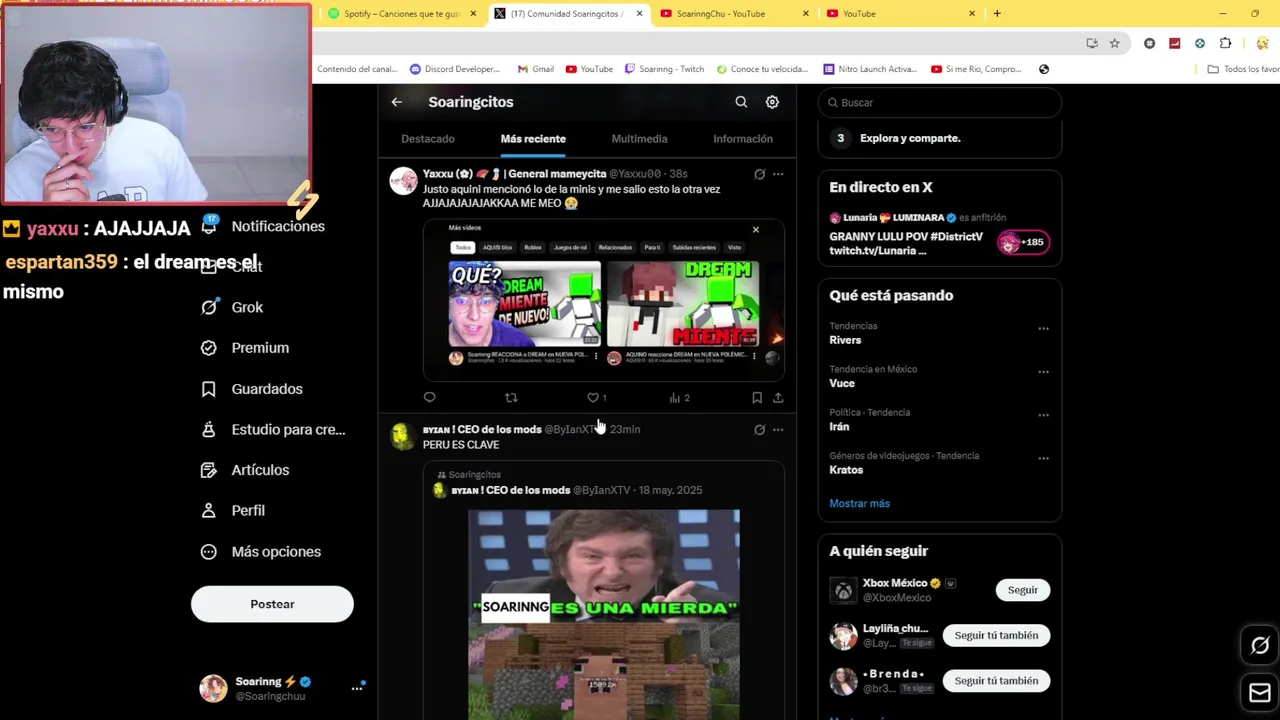The image size is (1280, 720).
Task: Follow Xbox México with Seguir button
Action: pyautogui.click(x=1023, y=590)
